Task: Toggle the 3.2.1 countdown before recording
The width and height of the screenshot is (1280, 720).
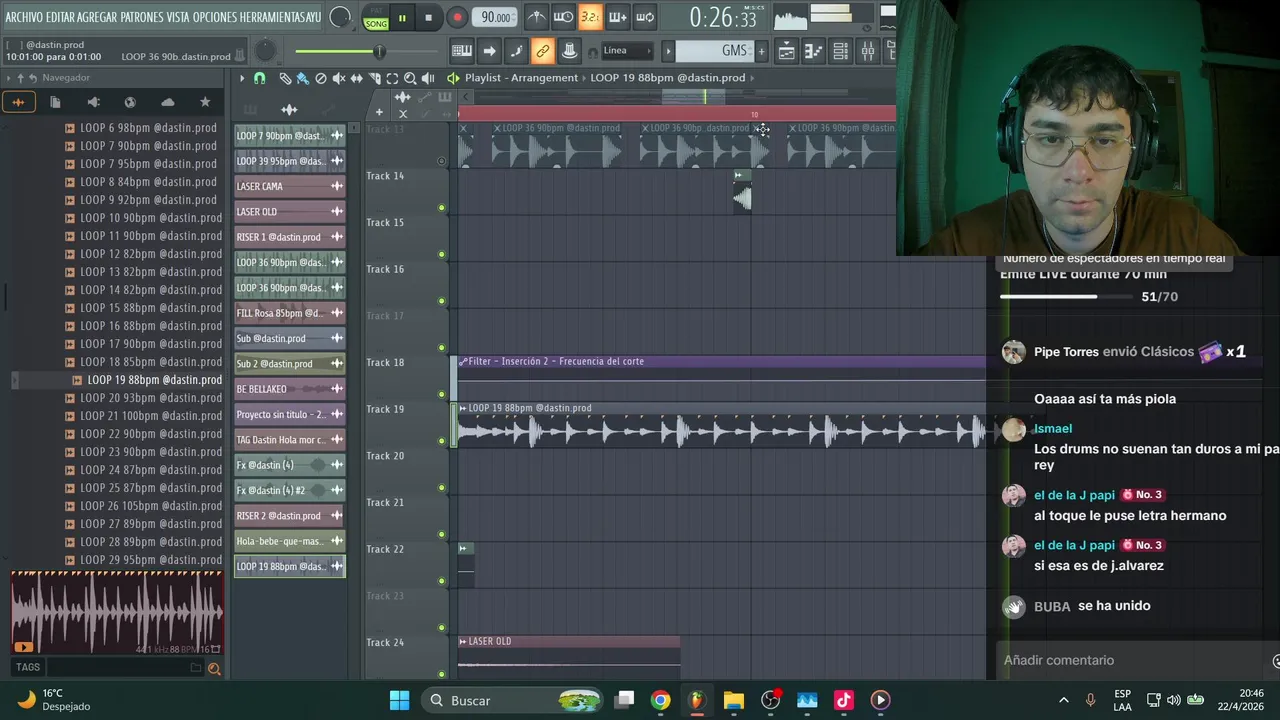Action: pyautogui.click(x=590, y=17)
